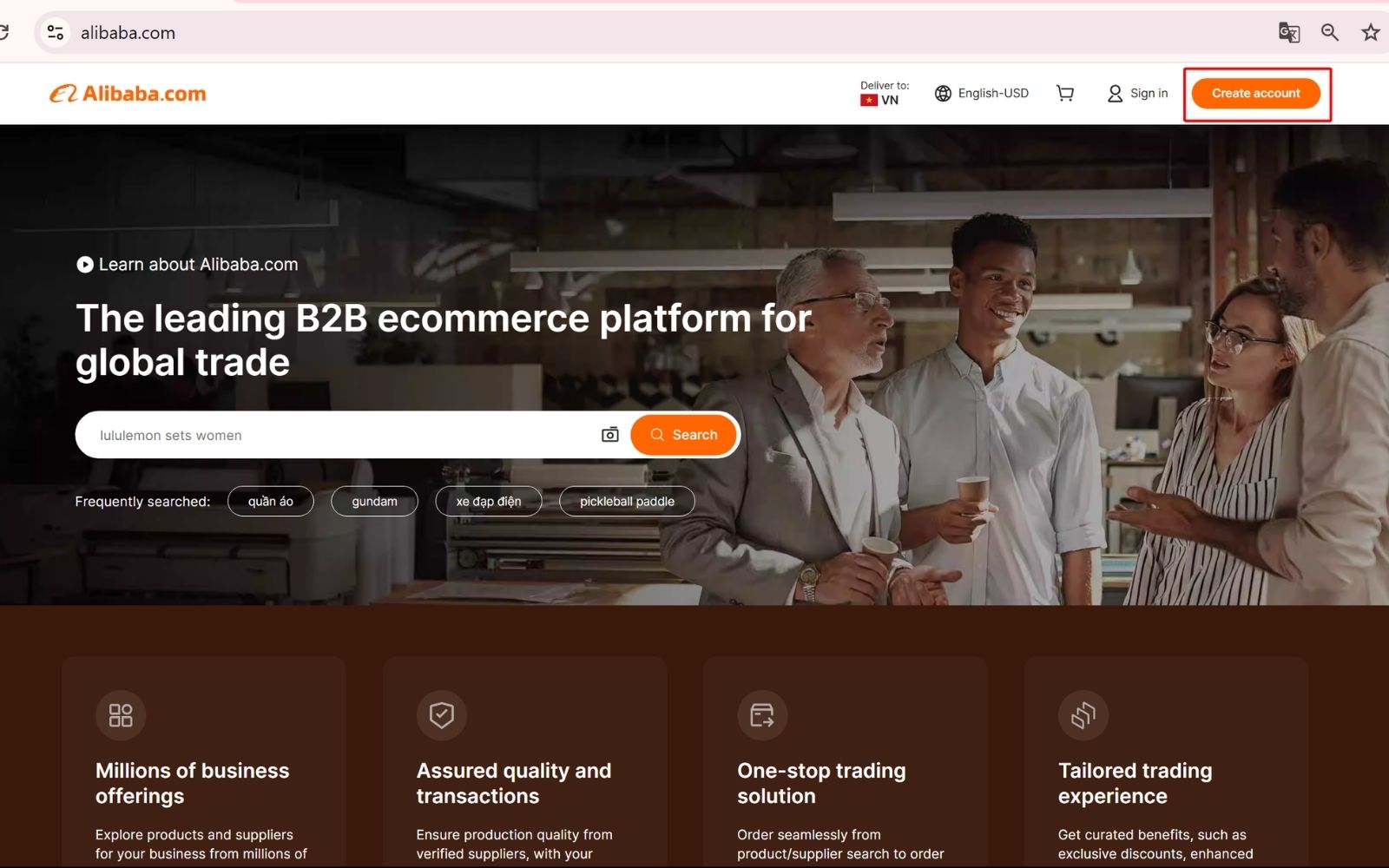This screenshot has width=1389, height=868.
Task: Click the Sign in user icon
Action: (1115, 93)
